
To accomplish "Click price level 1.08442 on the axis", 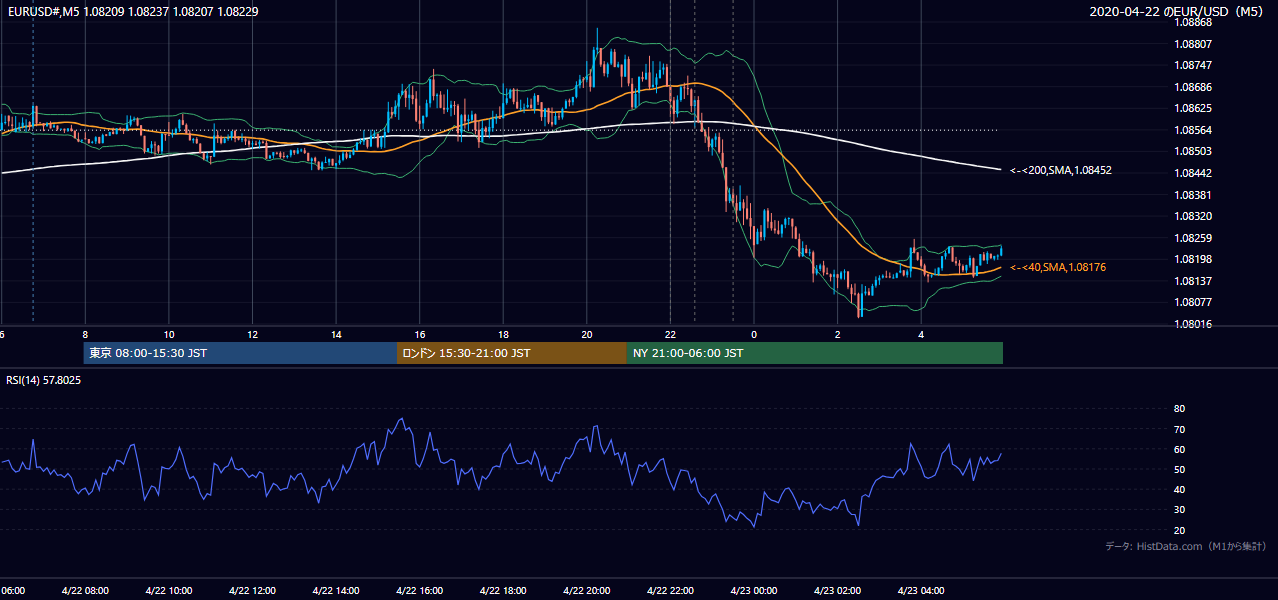I will (x=1192, y=173).
